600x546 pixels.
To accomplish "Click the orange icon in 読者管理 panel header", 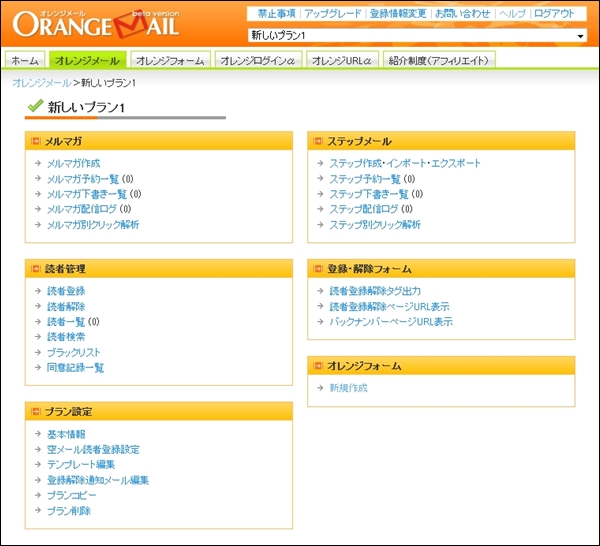I will [36, 269].
